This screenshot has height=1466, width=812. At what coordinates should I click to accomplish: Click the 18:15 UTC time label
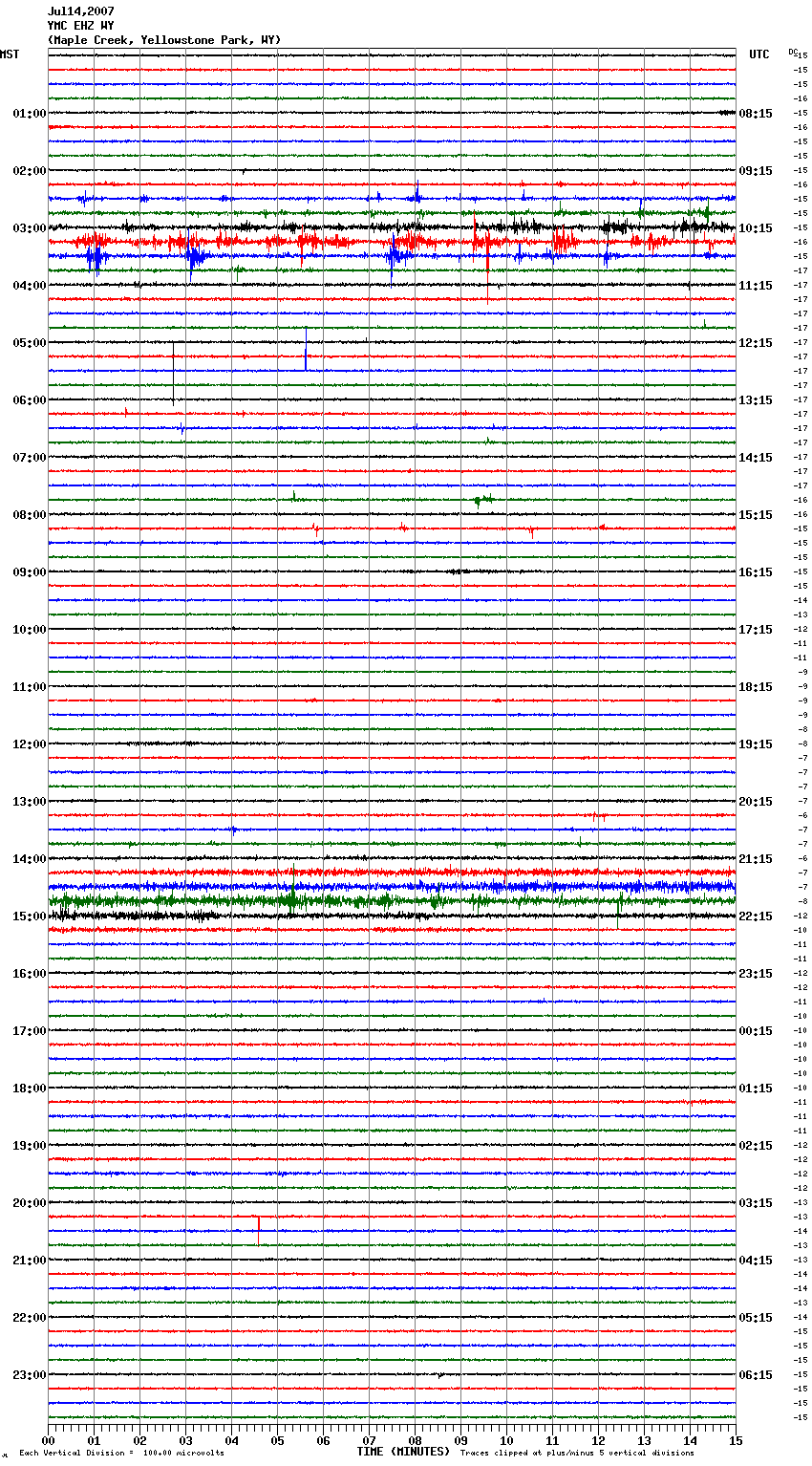(x=756, y=687)
